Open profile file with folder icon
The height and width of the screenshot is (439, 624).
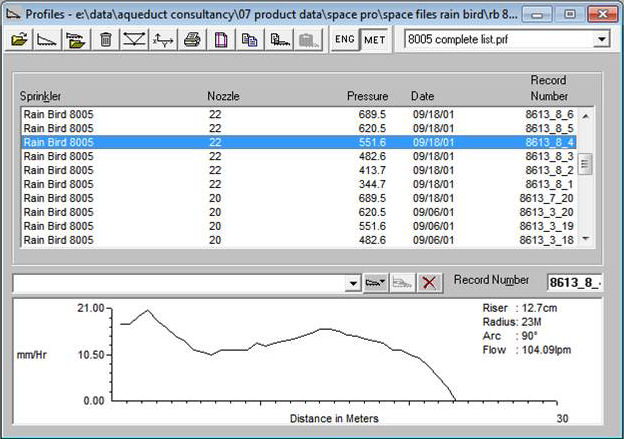click(x=19, y=39)
